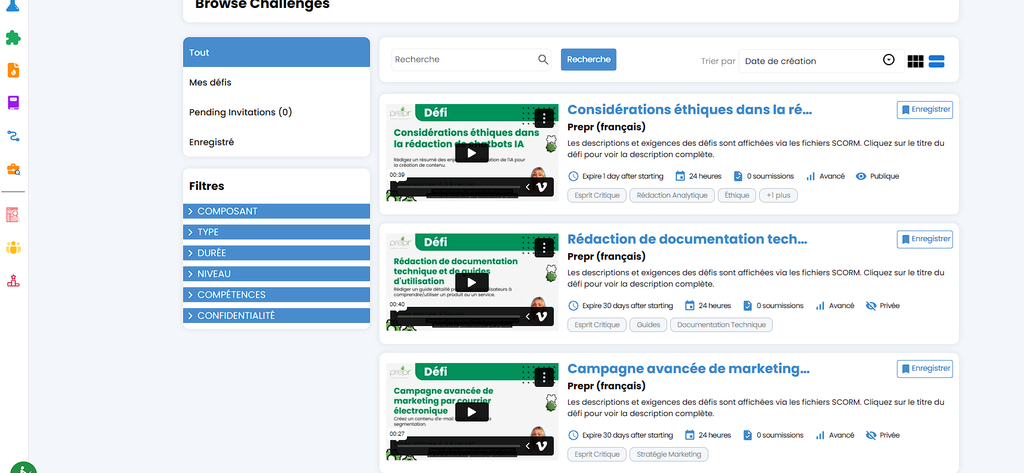1024x473 pixels.
Task: Click Privée crossed-eye icon on Campagne avancée card
Action: [871, 435]
